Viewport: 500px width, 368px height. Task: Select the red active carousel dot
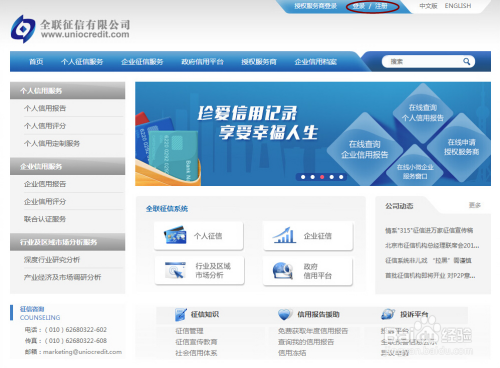[x=322, y=177]
